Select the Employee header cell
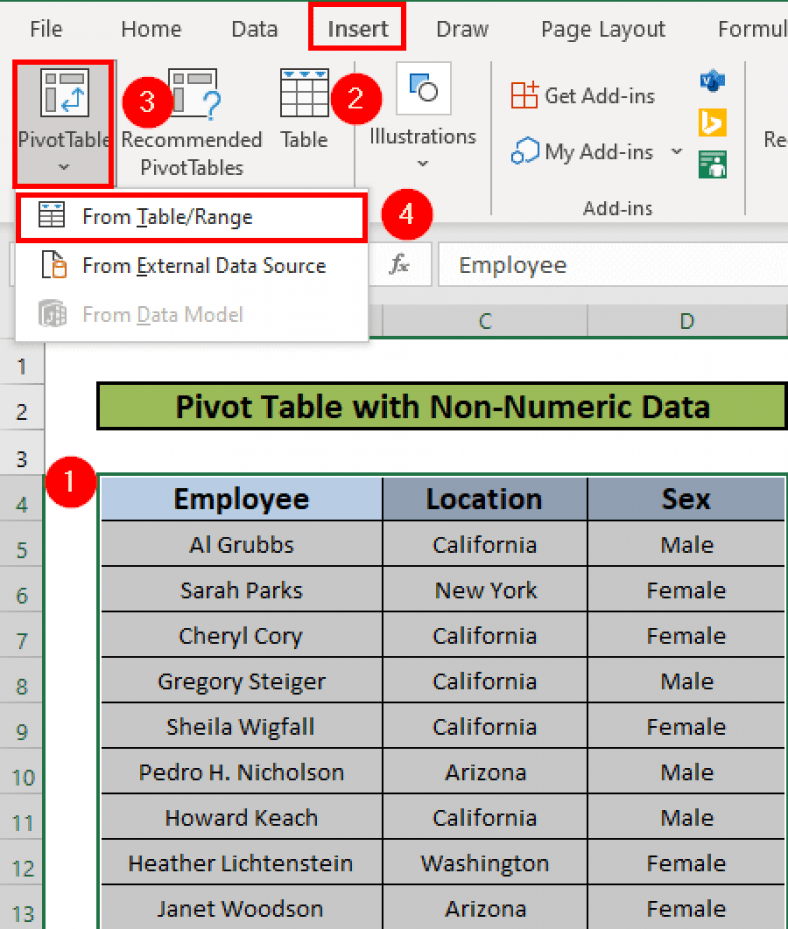 [241, 499]
